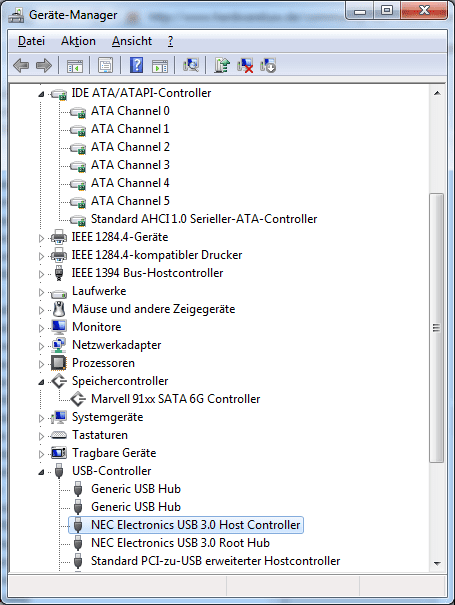
Task: Click the Update driver software icon
Action: 222,65
